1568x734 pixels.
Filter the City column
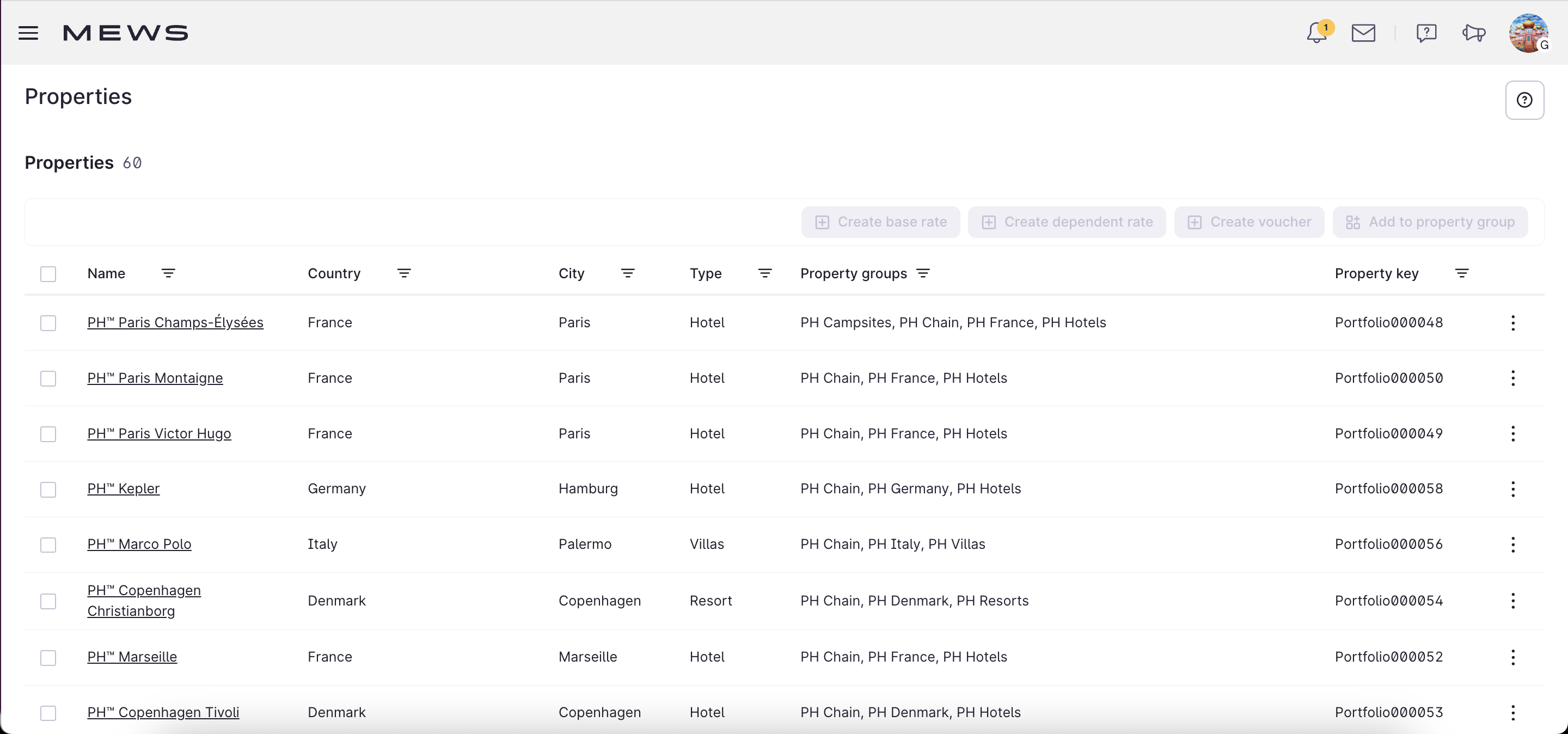(x=628, y=273)
